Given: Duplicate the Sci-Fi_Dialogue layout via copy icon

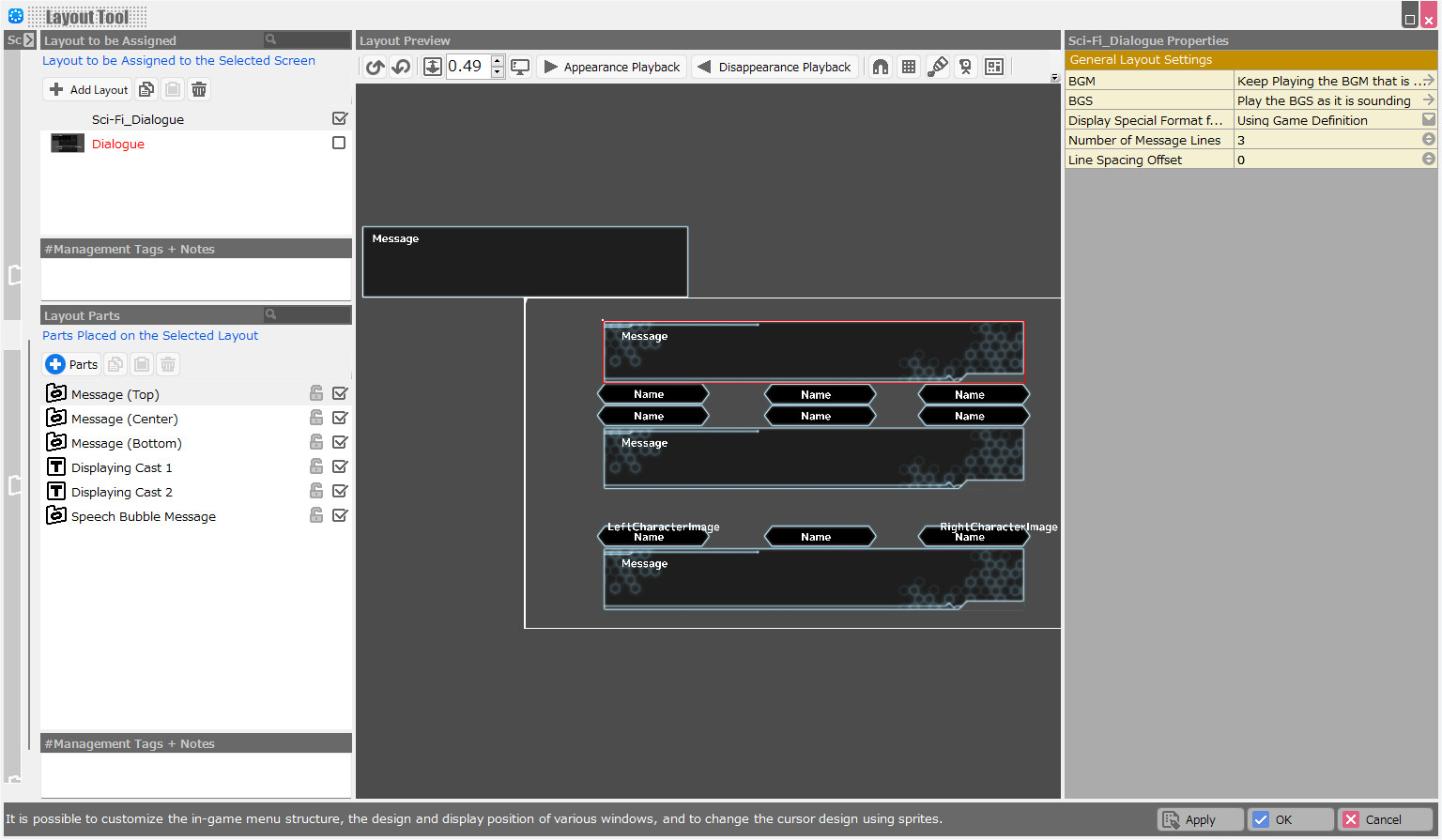Looking at the screenshot, I should 146,88.
